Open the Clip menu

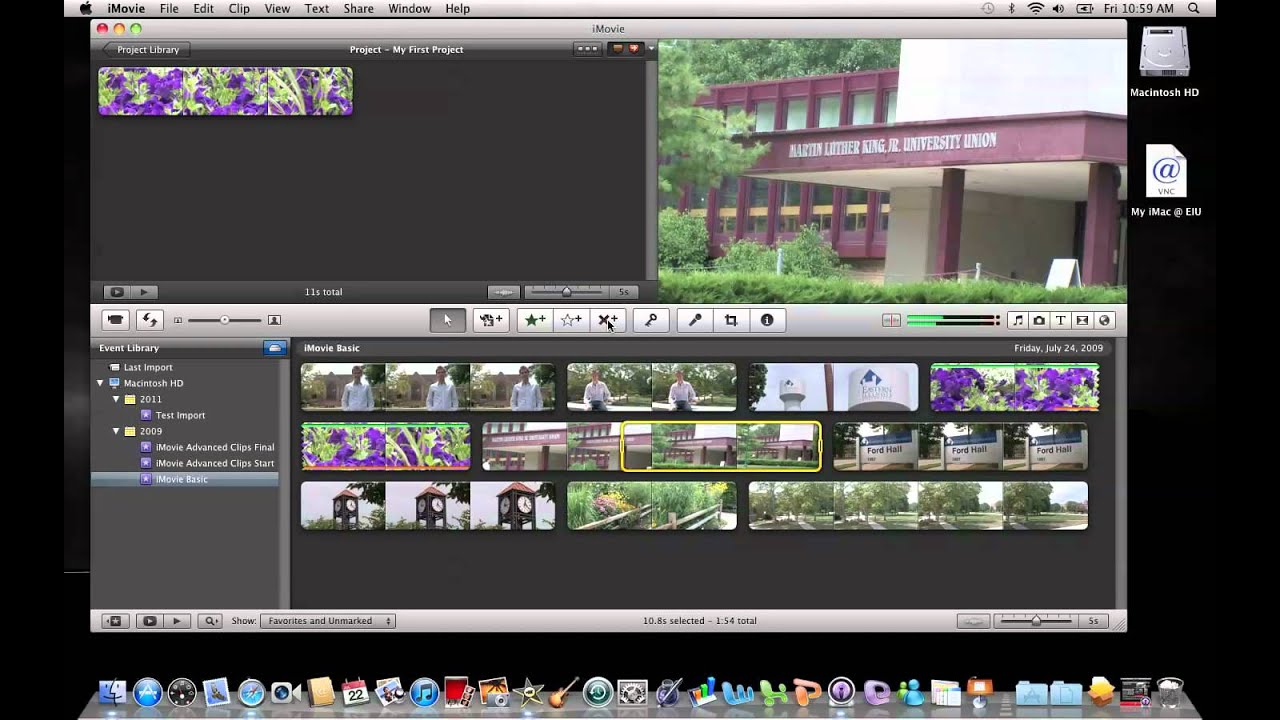point(239,8)
